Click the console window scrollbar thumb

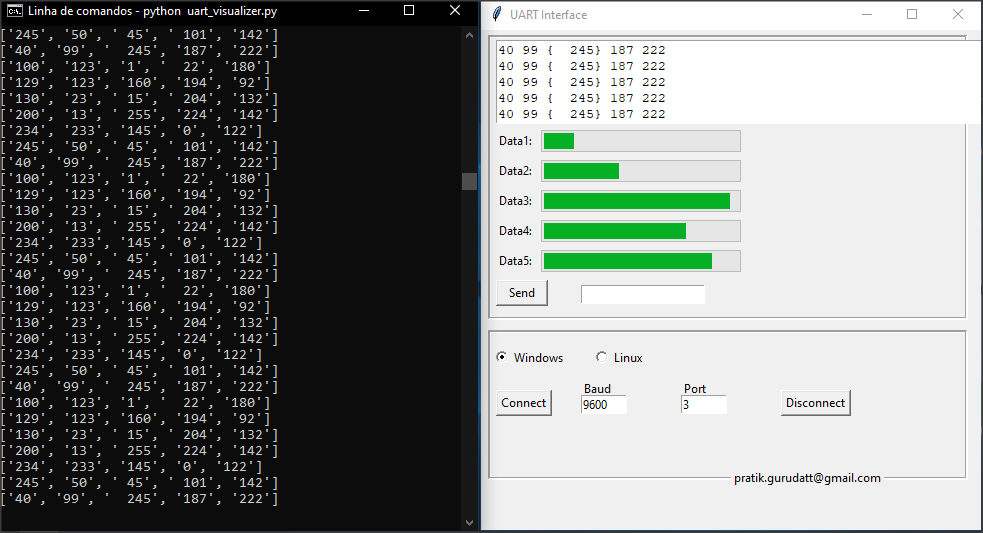(x=470, y=181)
